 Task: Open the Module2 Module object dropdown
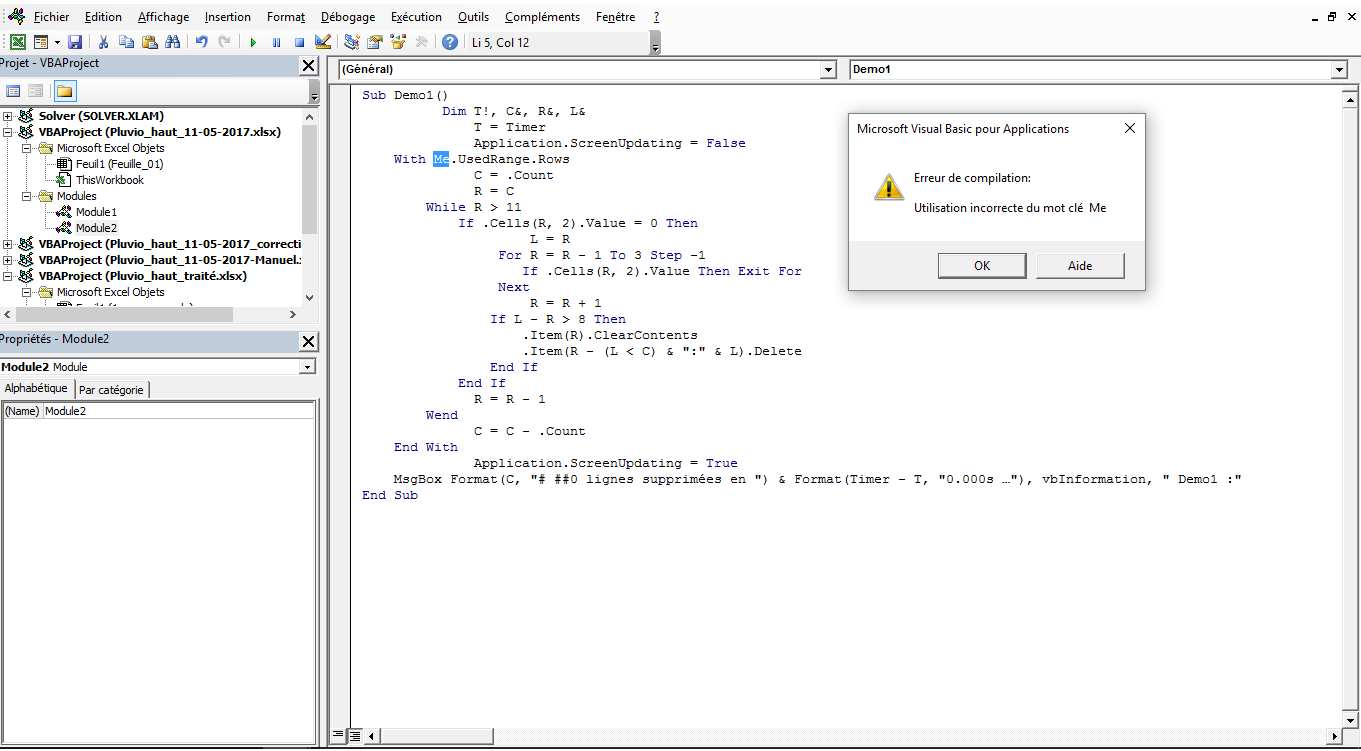pos(307,367)
